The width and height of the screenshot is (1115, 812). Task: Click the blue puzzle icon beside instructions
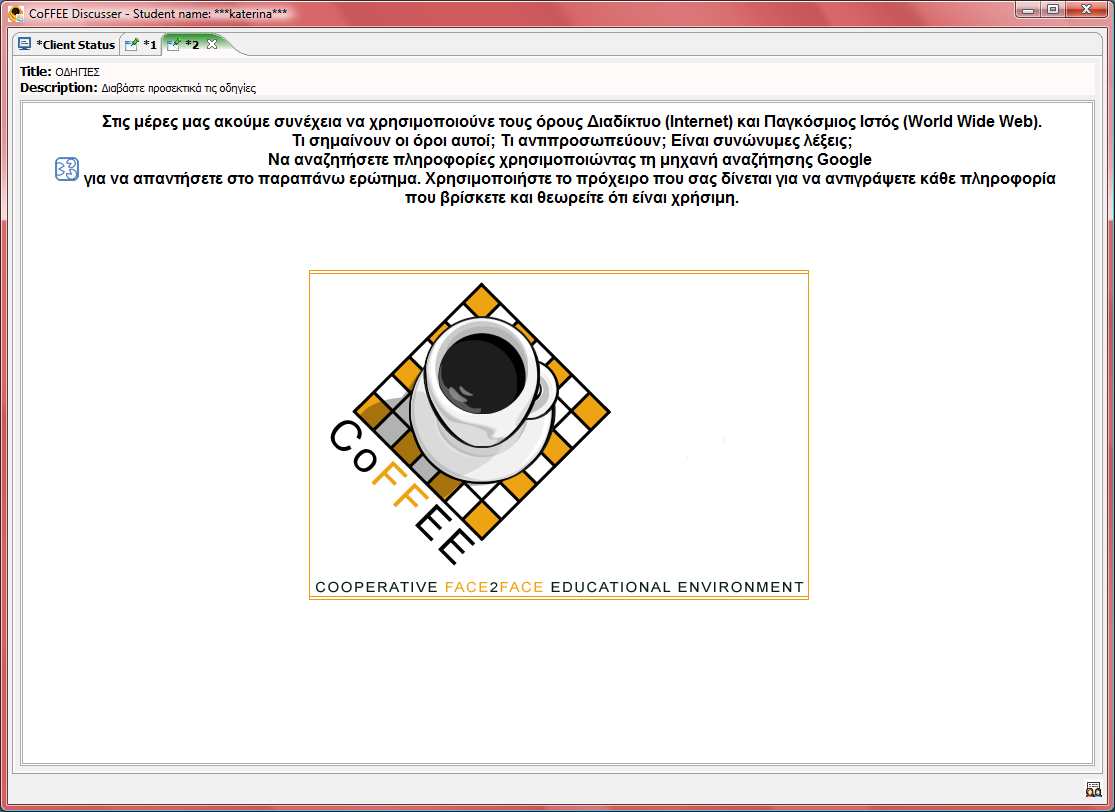click(67, 169)
